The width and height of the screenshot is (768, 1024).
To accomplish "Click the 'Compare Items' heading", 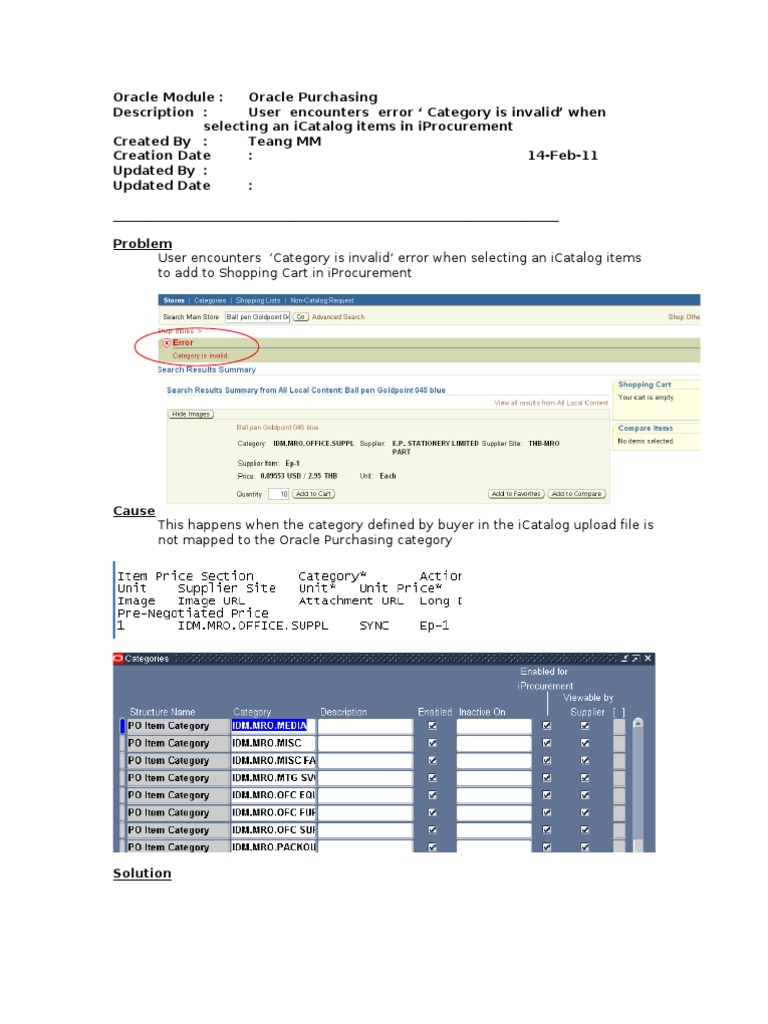I will [645, 428].
